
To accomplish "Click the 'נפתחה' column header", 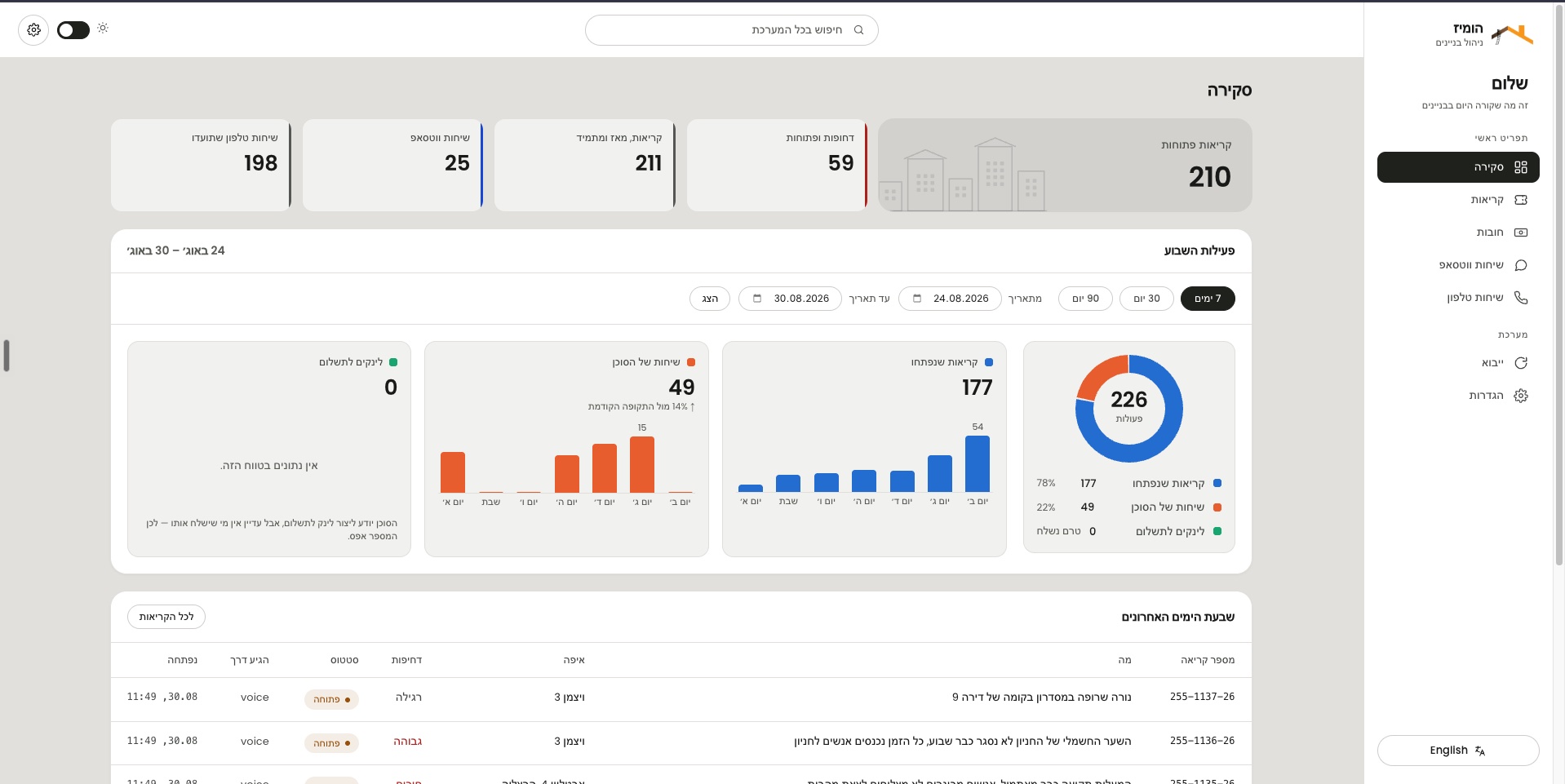I will click(182, 660).
